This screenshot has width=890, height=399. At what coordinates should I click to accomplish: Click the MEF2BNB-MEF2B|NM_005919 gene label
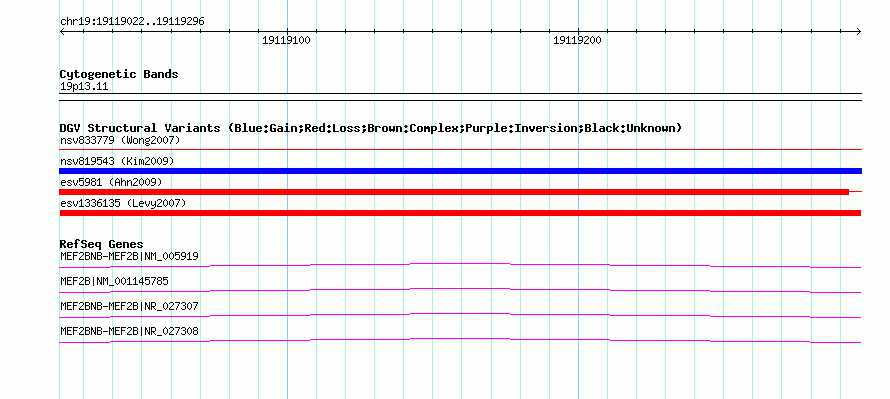[129, 256]
